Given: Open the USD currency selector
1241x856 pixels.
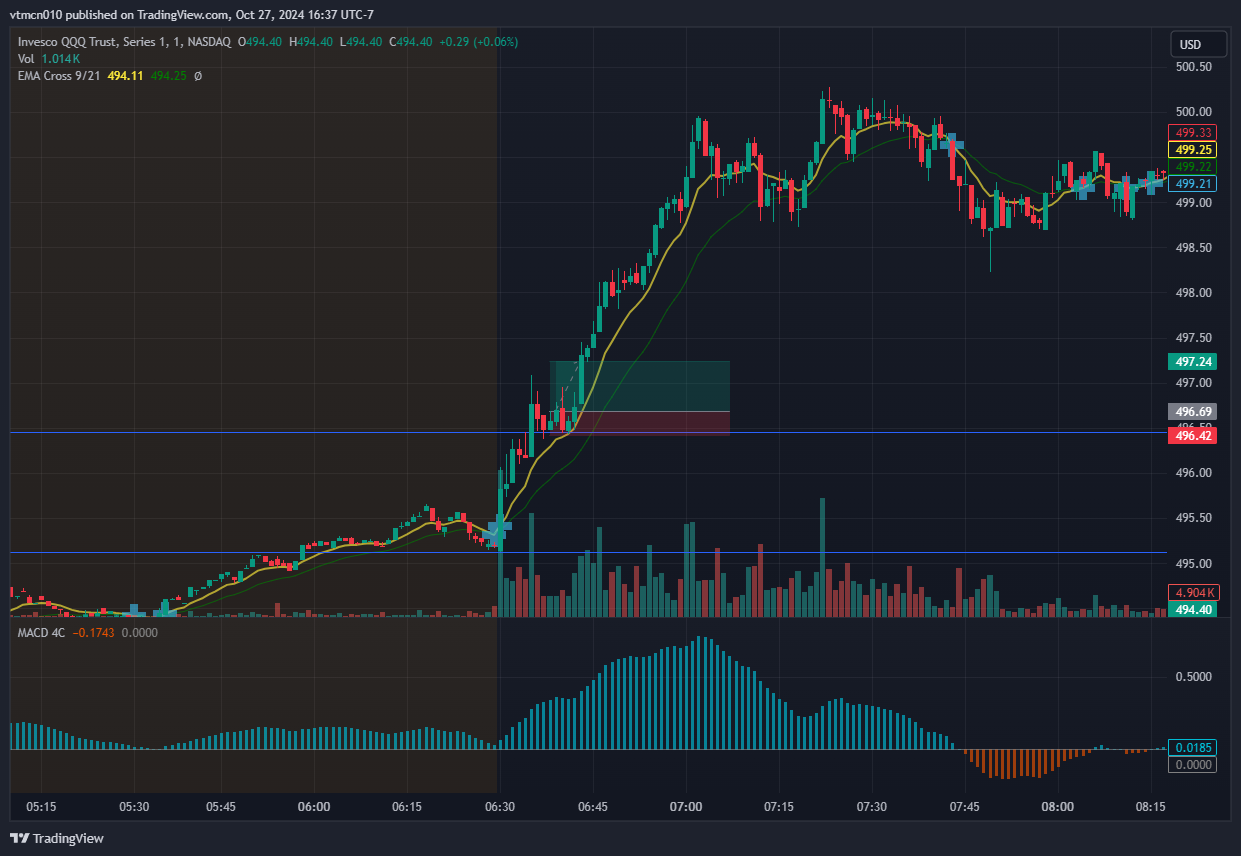Looking at the screenshot, I should [x=1190, y=45].
